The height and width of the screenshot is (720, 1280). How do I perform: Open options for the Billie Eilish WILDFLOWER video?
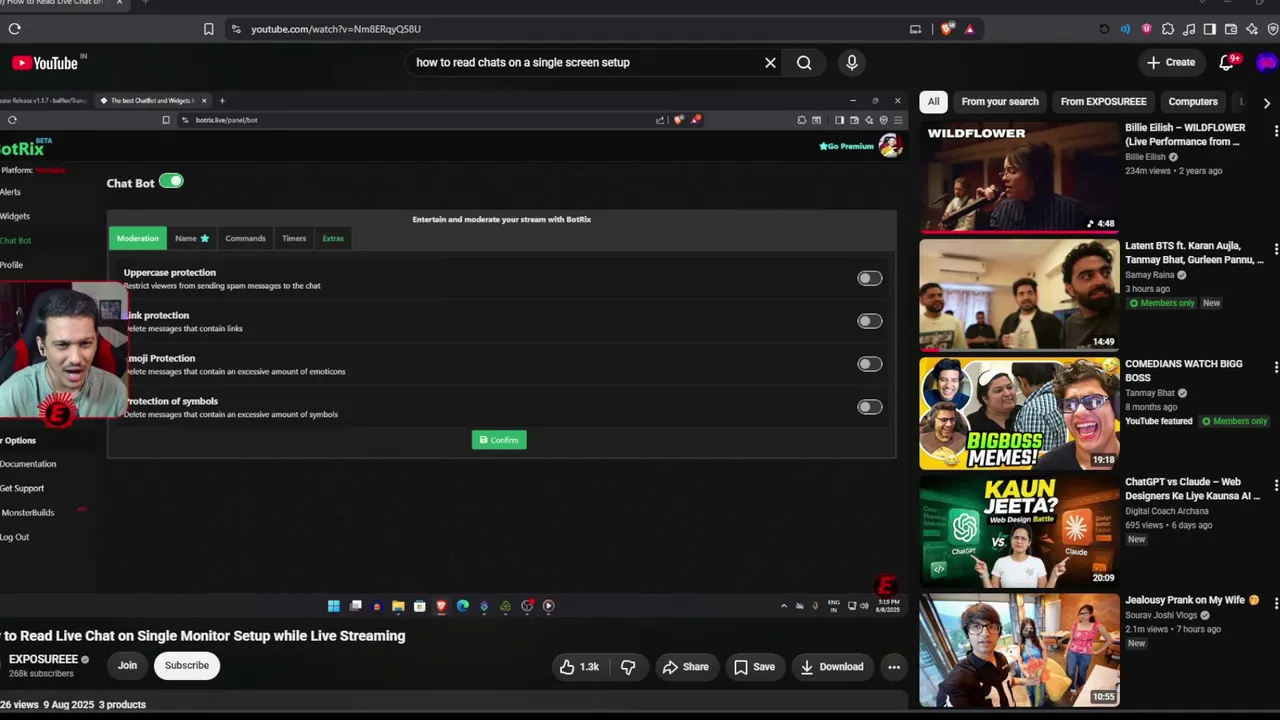coord(1275,132)
